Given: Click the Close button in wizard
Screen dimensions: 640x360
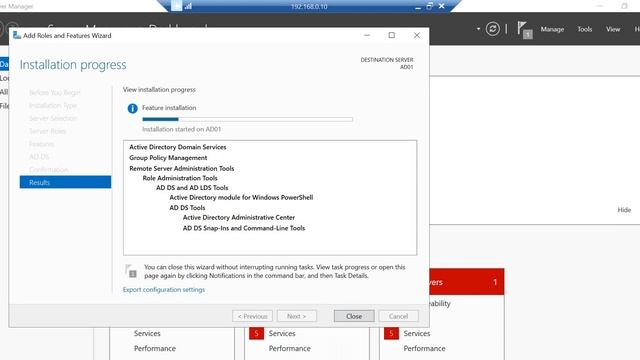Looking at the screenshot, I should point(354,316).
